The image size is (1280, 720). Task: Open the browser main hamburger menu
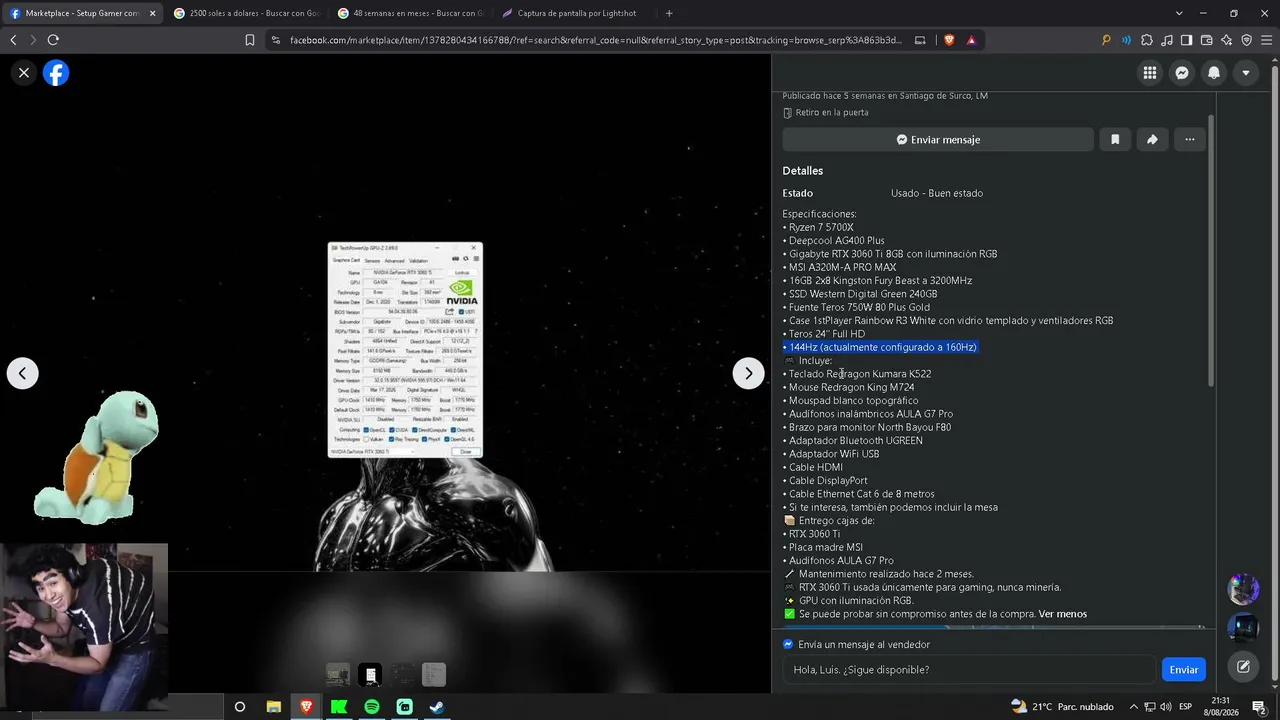[x=1266, y=40]
